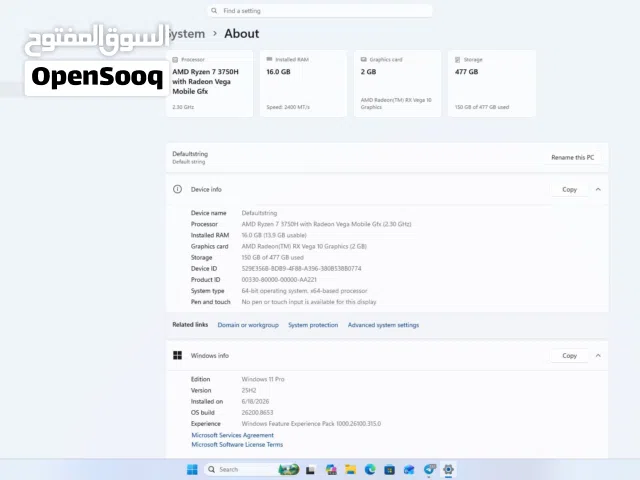The width and height of the screenshot is (640, 480).
Task: Click the Speed: 2400 MT/s text
Action: pos(288,107)
